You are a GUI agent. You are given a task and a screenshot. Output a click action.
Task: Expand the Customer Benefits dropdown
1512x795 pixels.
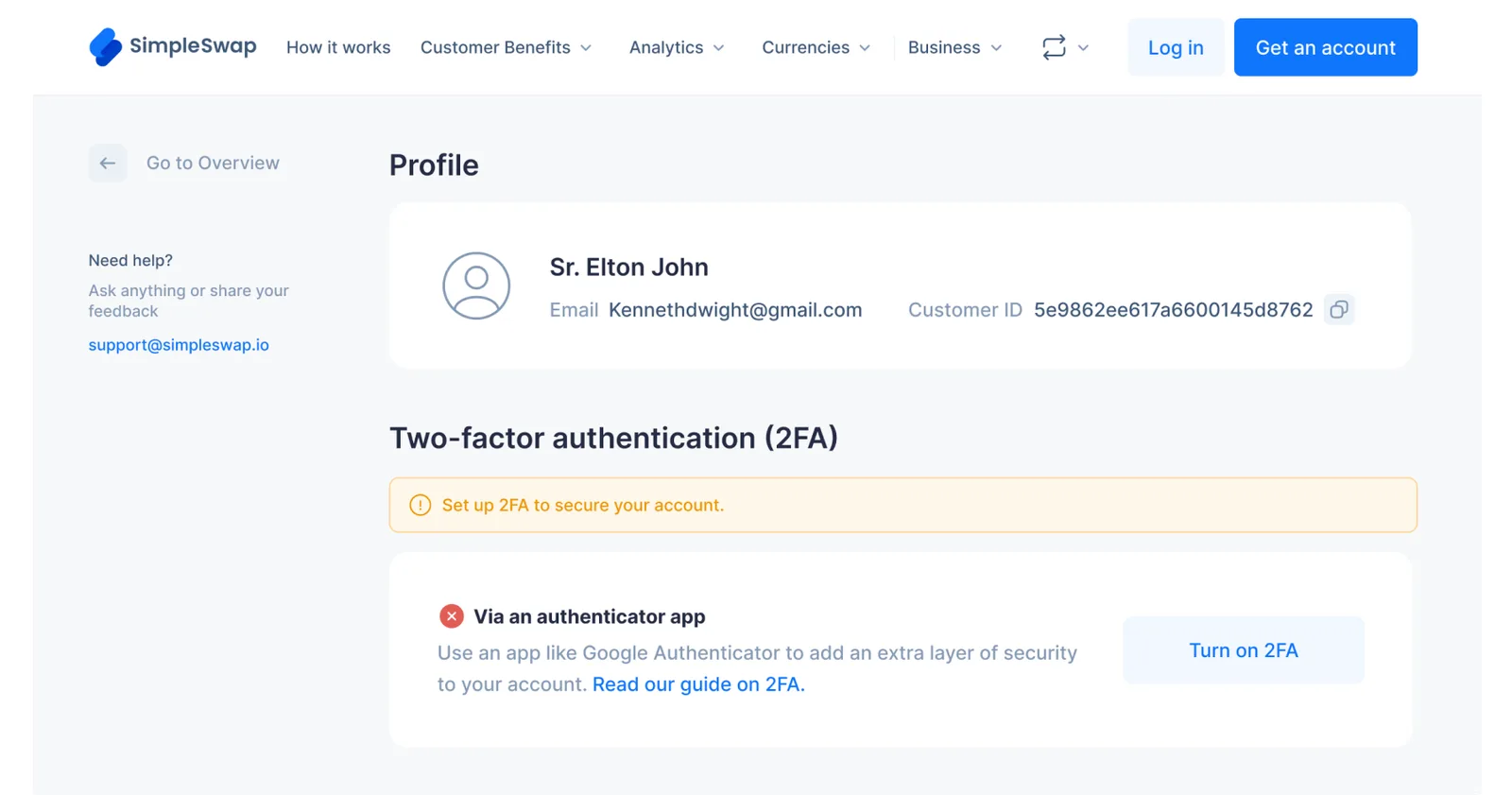point(506,47)
